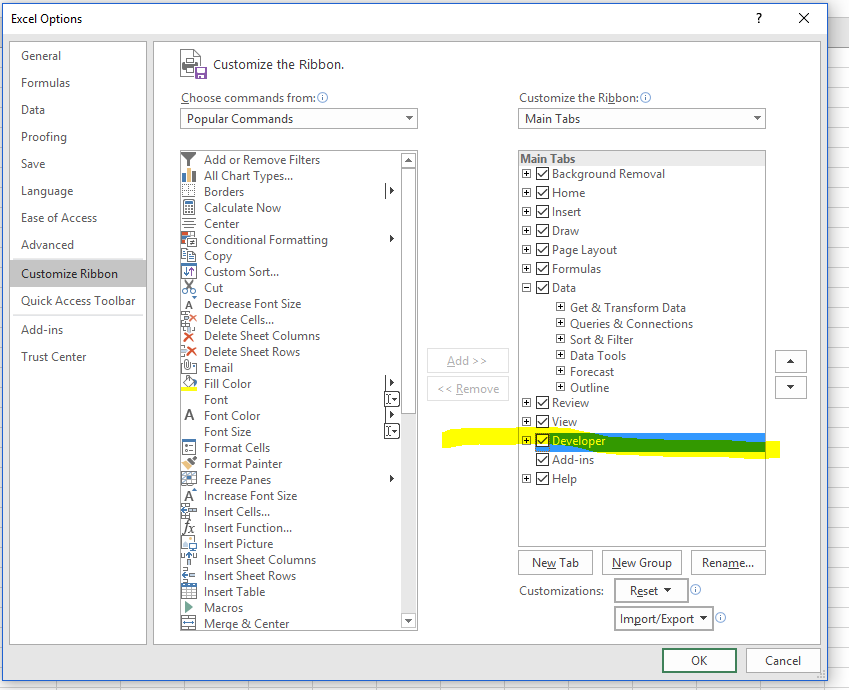The image size is (849, 690).
Task: Click the Center alignment icon
Action: click(x=188, y=224)
